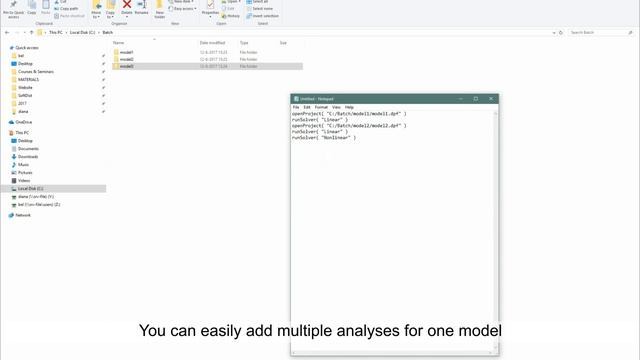Open the Notepad Help menu
The height and width of the screenshot is (360, 640).
[x=349, y=107]
